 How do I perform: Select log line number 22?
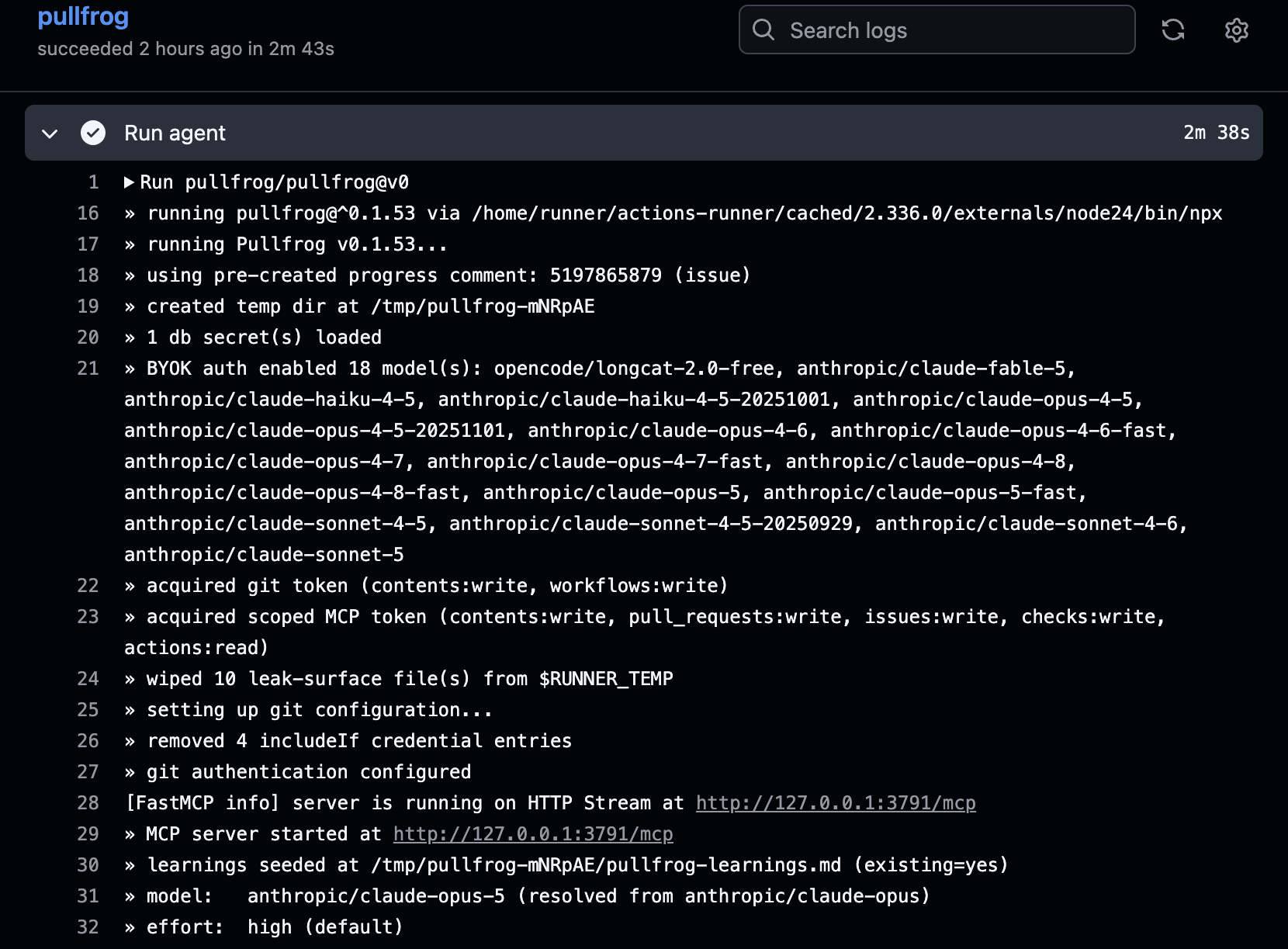[88, 586]
